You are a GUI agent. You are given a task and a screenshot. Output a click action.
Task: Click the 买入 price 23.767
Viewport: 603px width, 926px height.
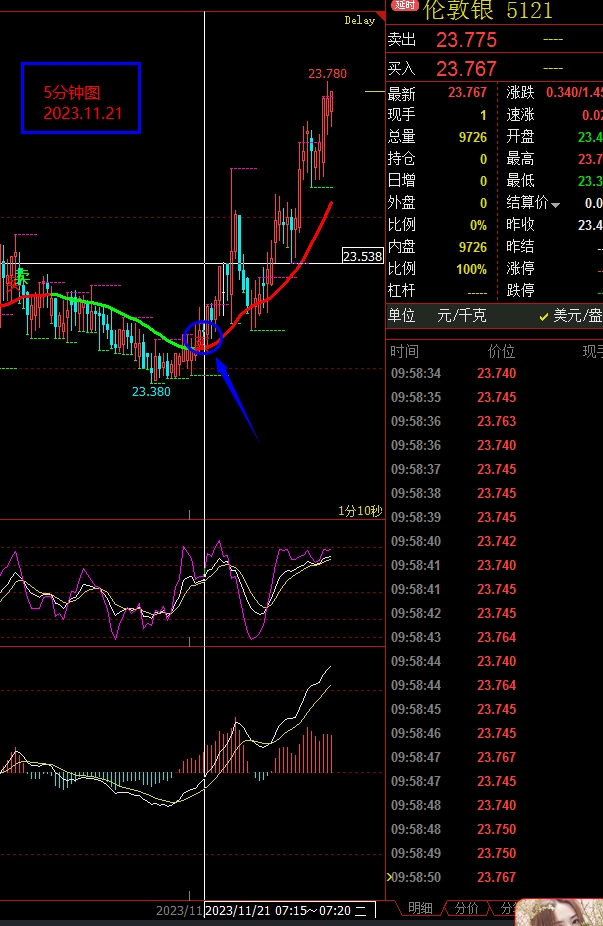click(x=466, y=69)
